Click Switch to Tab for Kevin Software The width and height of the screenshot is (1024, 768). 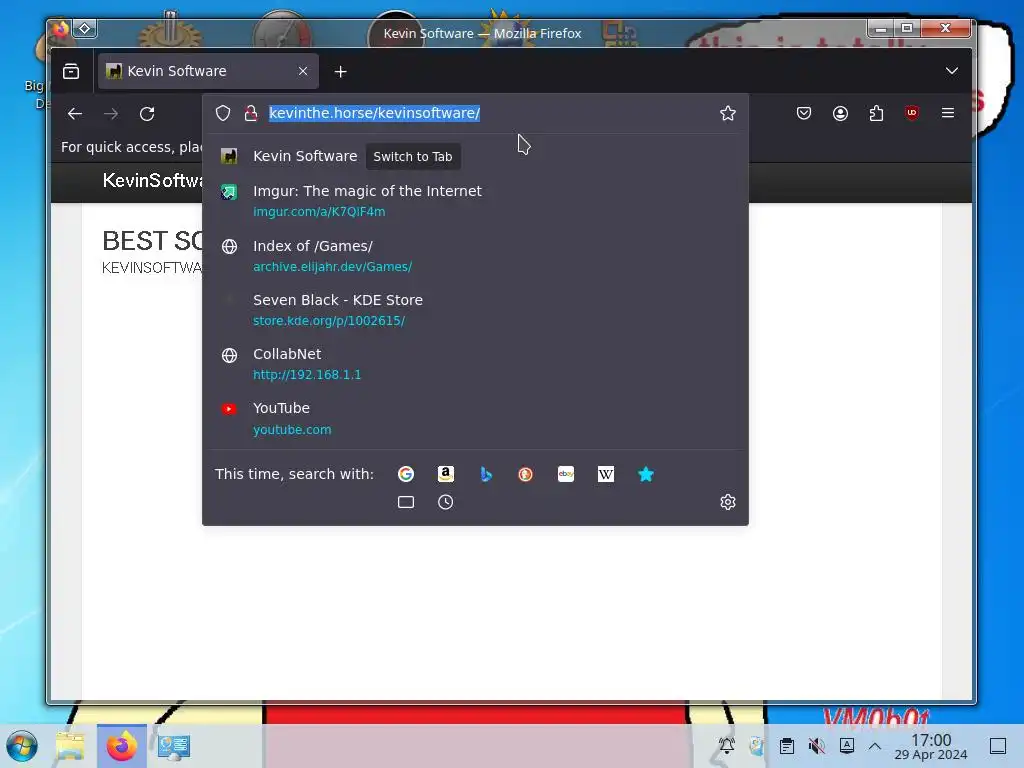pos(413,157)
